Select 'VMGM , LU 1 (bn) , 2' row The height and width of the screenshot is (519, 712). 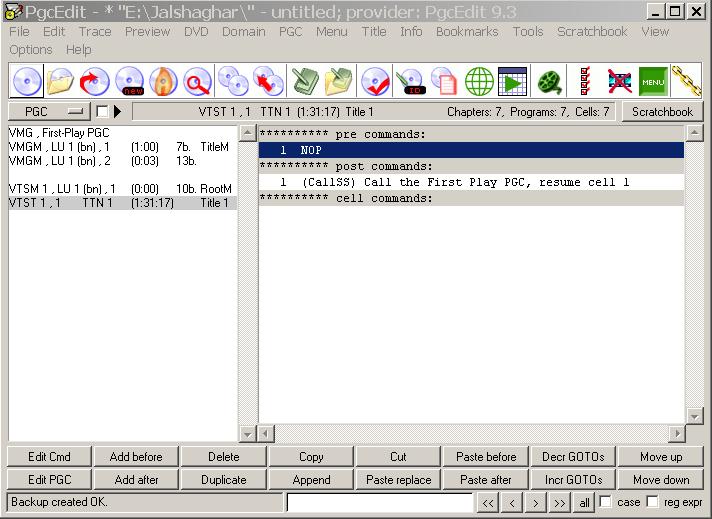[x=123, y=161]
